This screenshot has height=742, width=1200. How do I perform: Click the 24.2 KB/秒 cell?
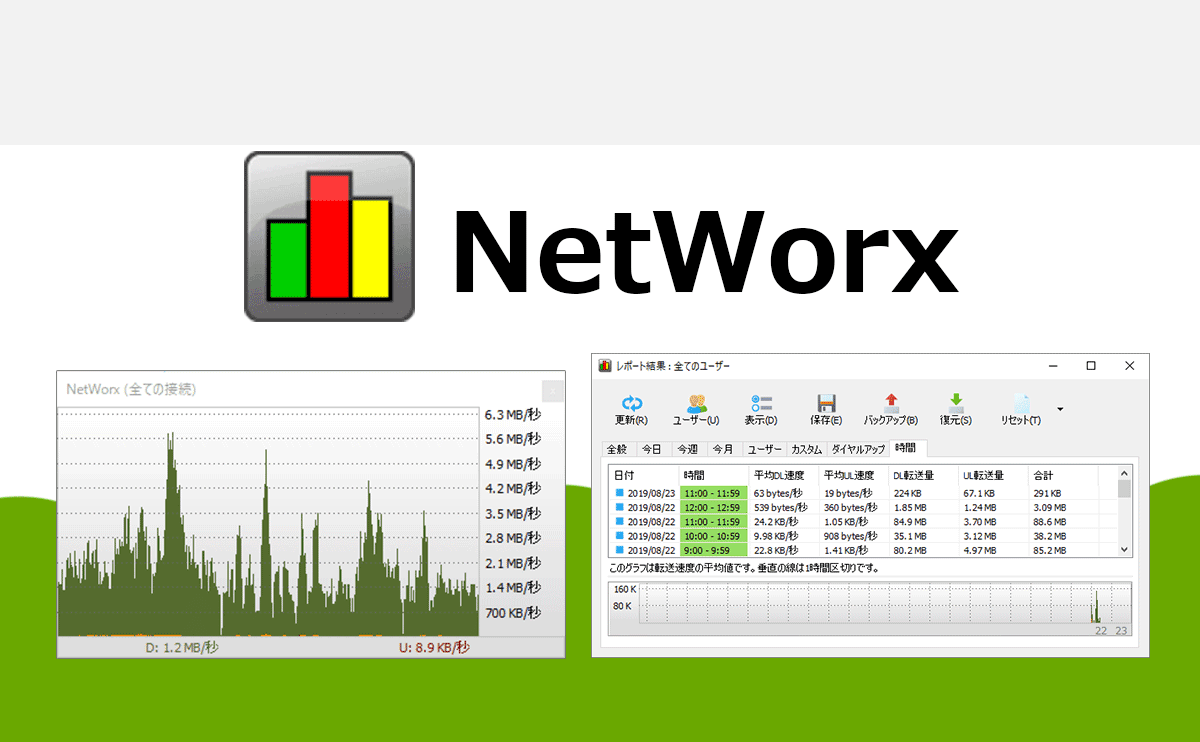pyautogui.click(x=776, y=521)
